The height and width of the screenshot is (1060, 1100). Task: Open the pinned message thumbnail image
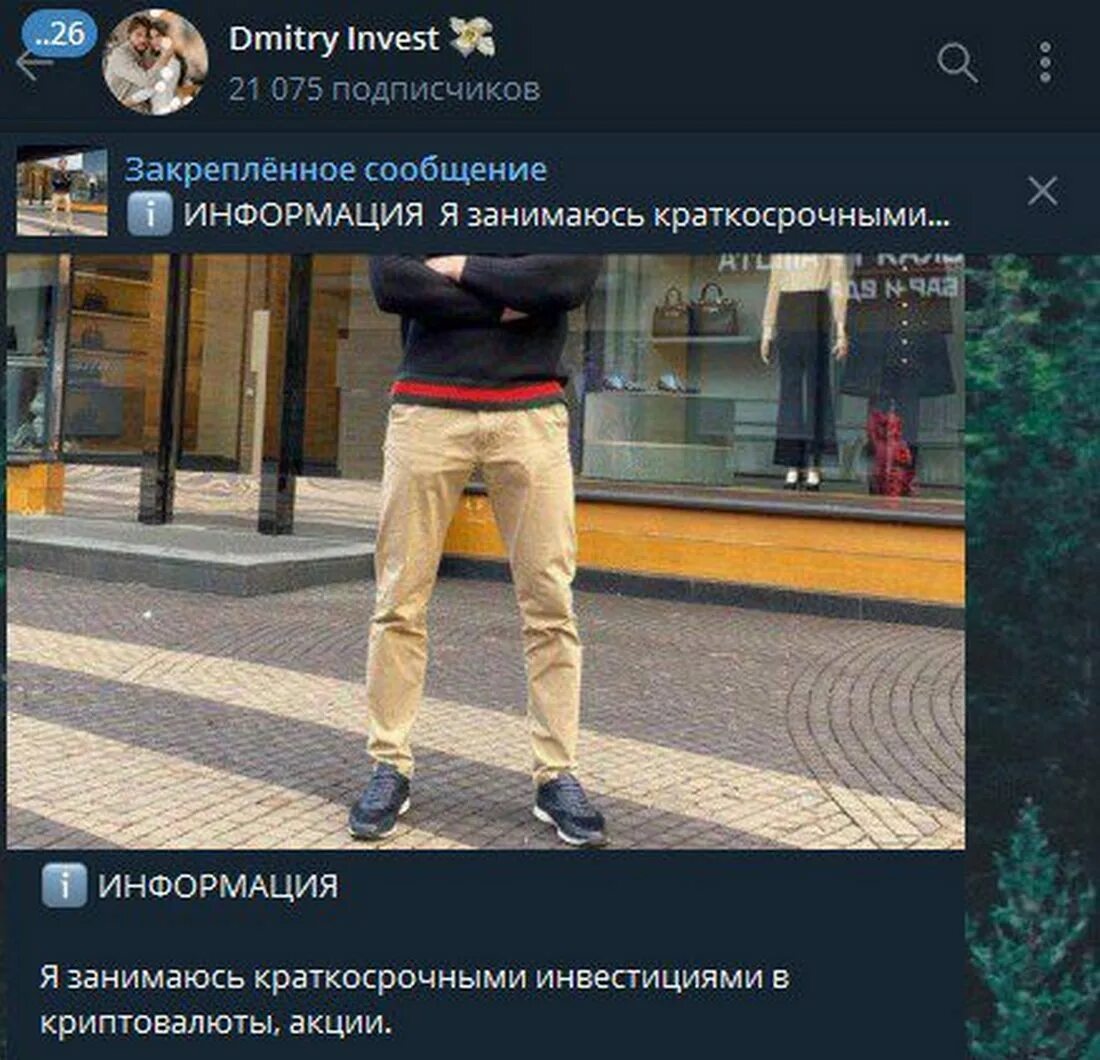pyautogui.click(x=62, y=191)
